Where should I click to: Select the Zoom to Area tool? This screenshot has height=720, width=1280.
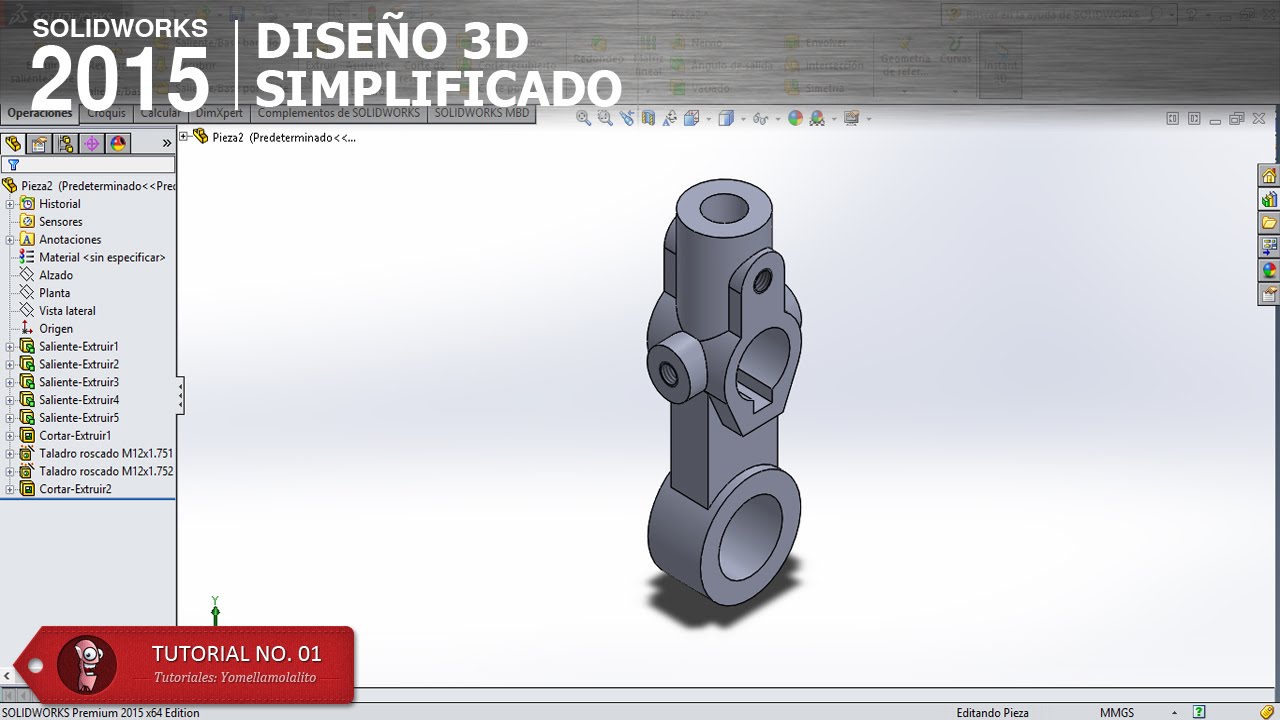[x=605, y=118]
